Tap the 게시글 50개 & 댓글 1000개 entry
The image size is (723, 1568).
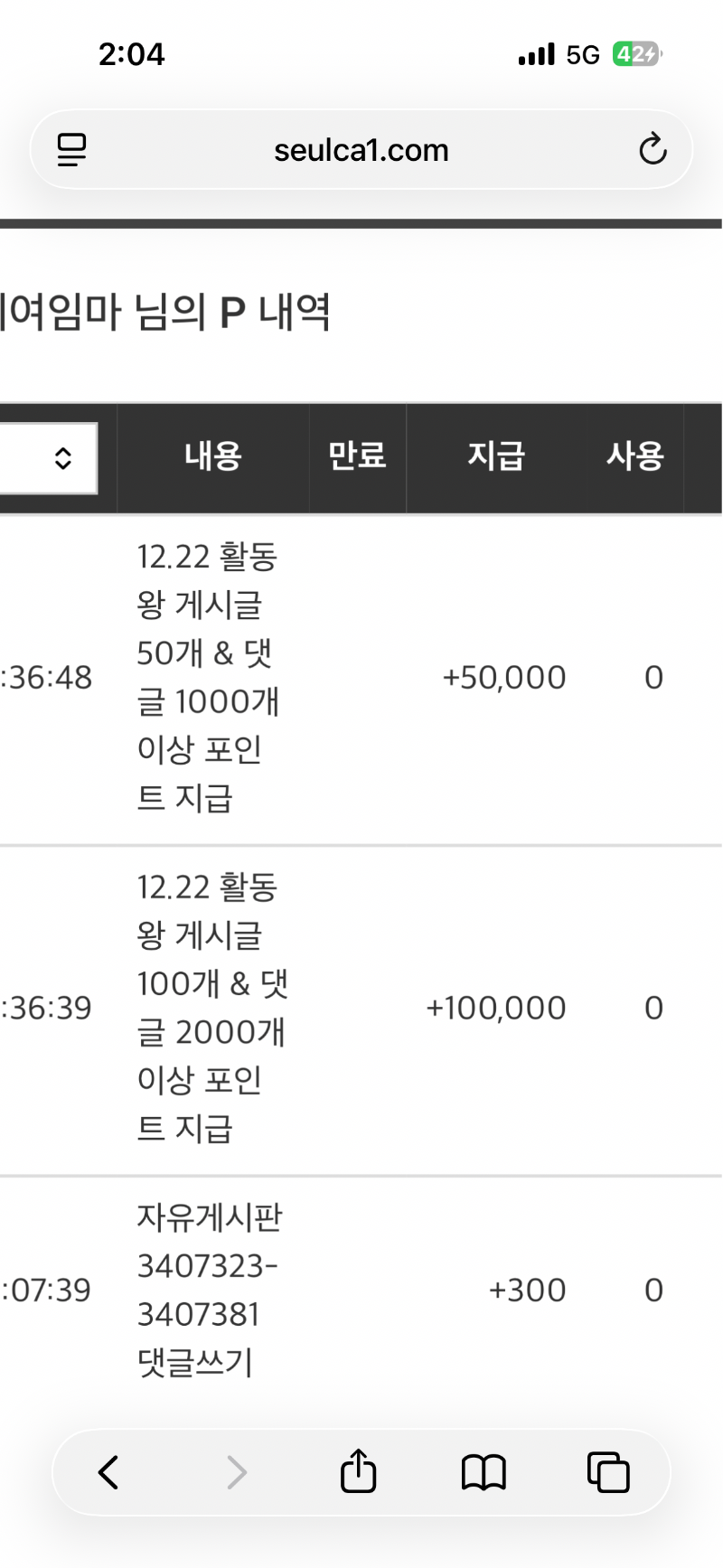(208, 677)
